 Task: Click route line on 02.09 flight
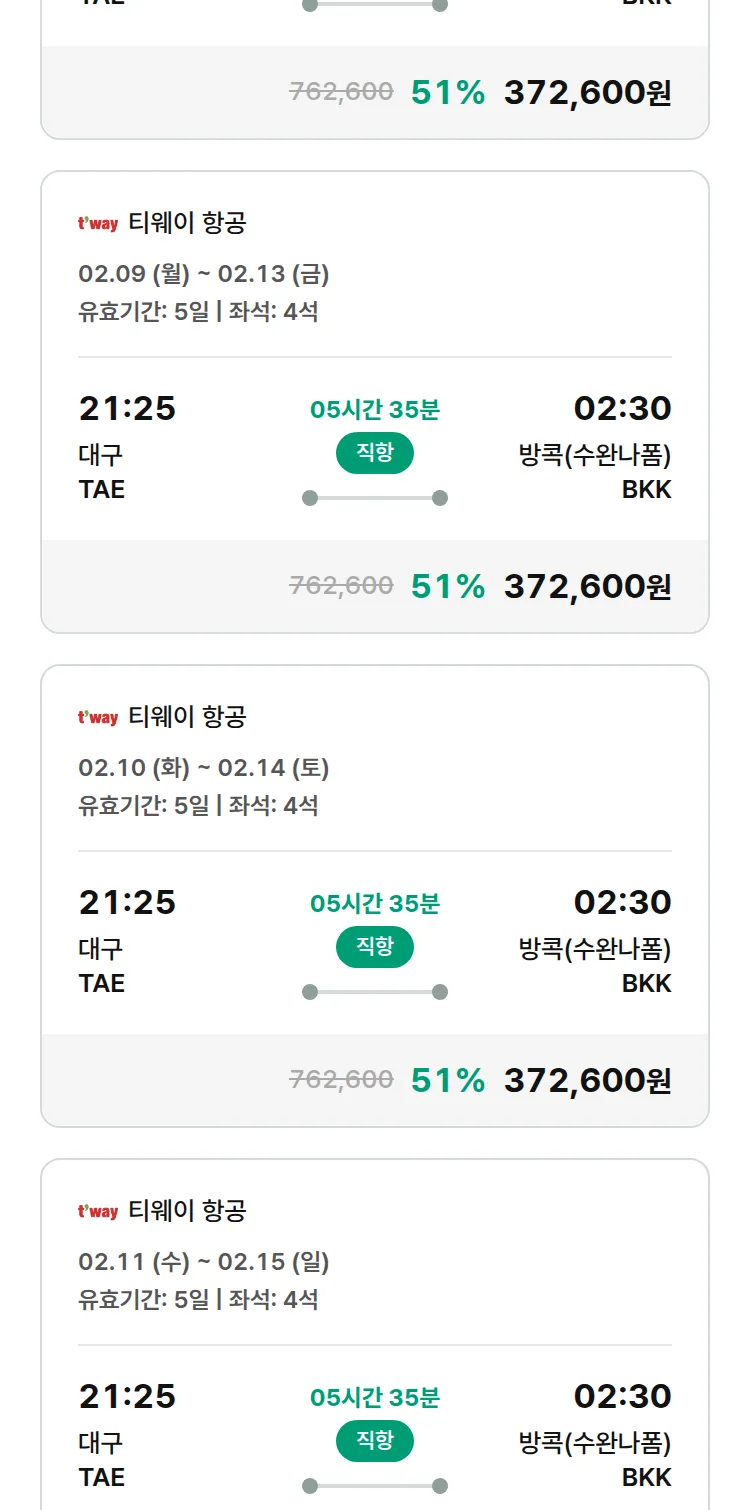(375, 498)
